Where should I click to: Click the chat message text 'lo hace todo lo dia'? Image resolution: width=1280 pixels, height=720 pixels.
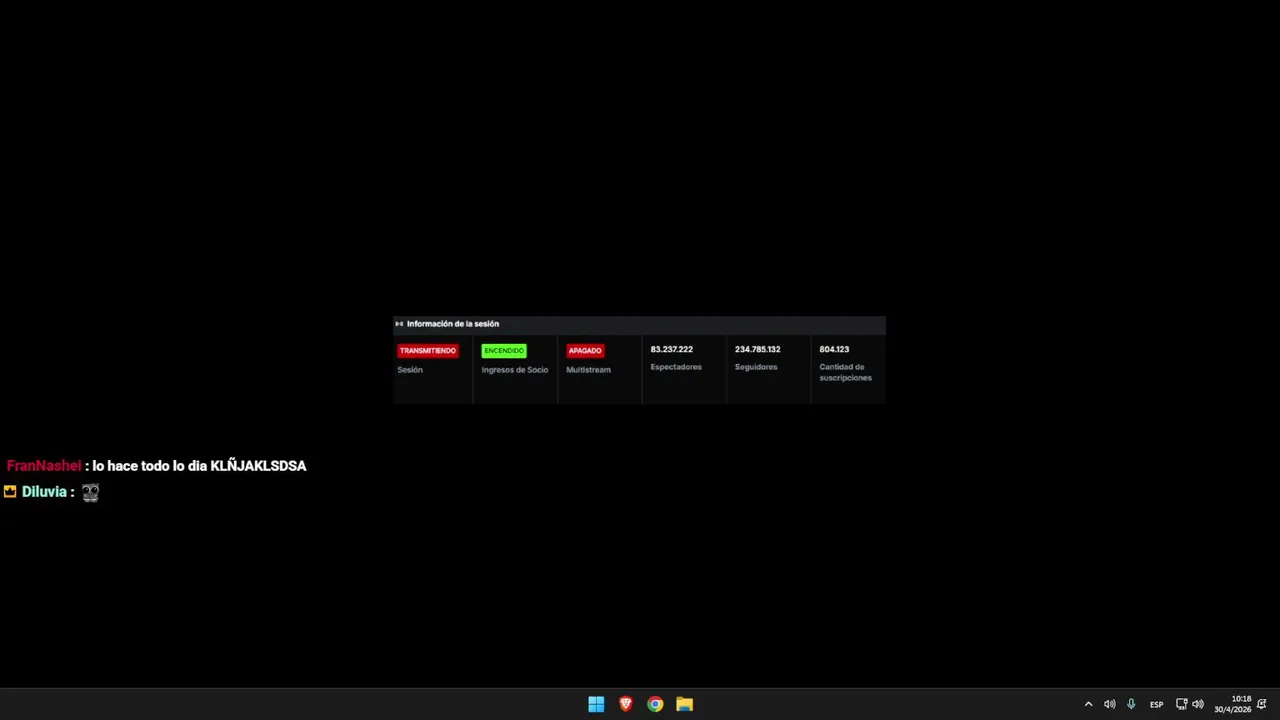click(x=149, y=466)
